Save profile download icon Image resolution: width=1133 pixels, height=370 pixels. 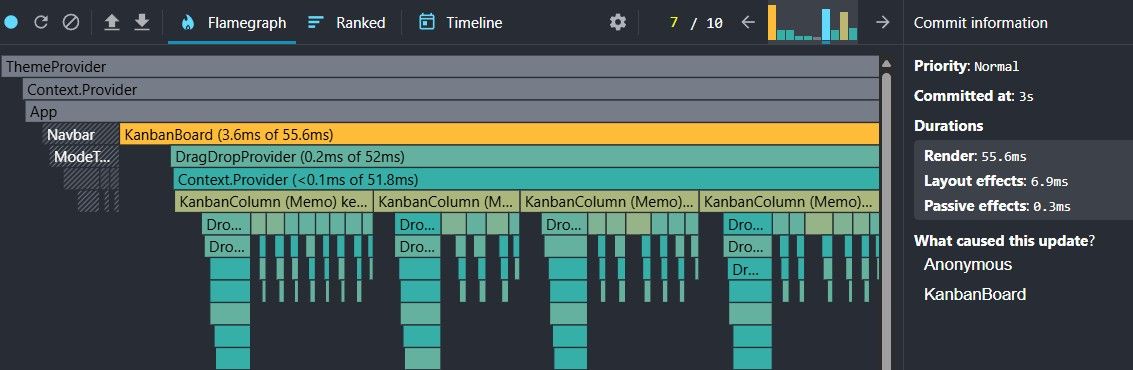coord(142,22)
